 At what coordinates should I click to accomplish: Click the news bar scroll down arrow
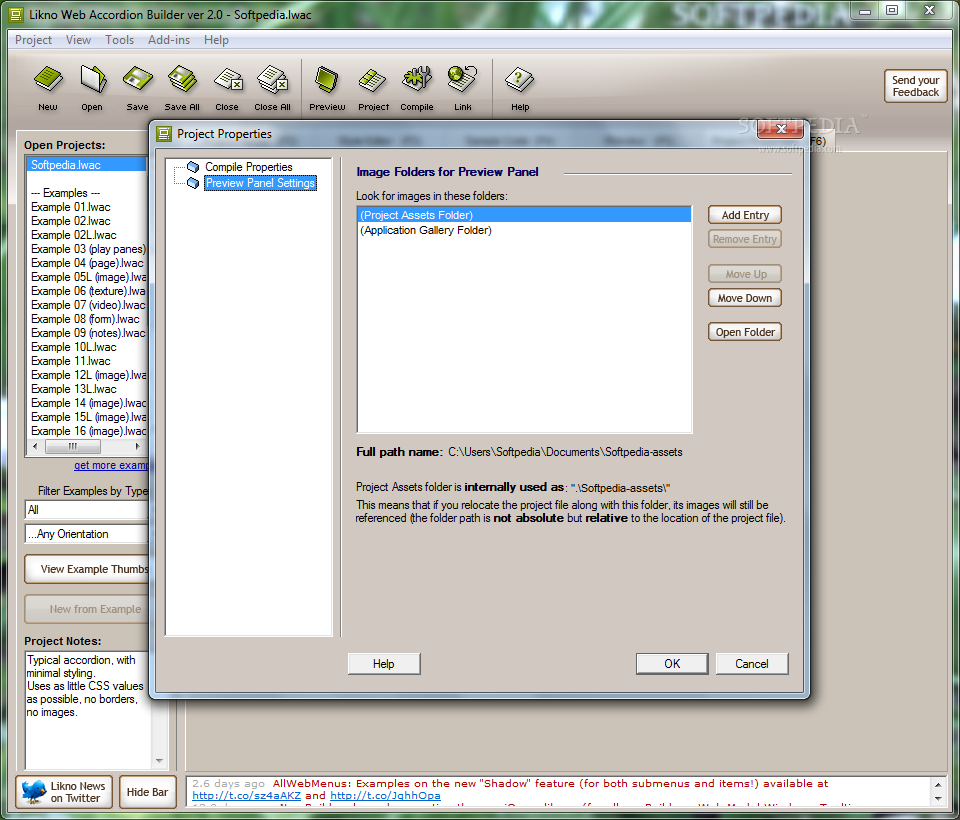[938, 799]
